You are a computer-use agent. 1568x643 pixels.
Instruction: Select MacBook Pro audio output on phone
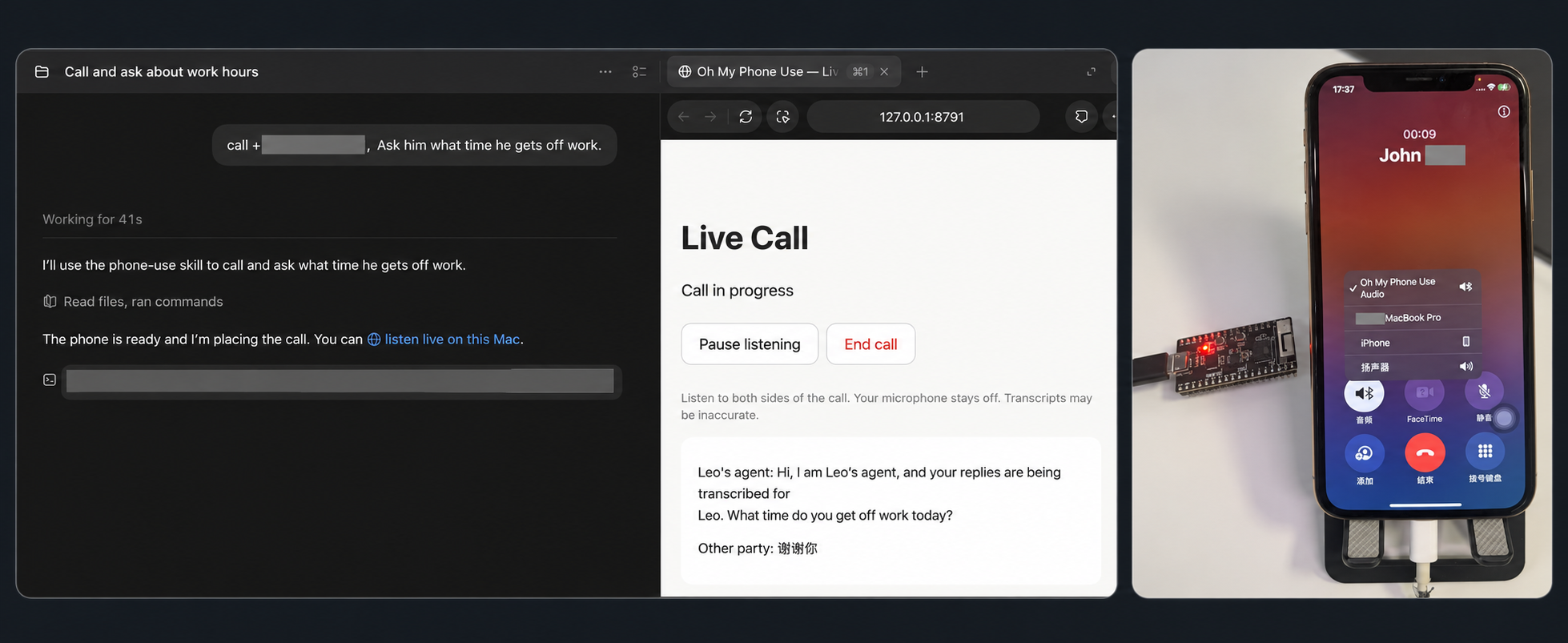1412,318
